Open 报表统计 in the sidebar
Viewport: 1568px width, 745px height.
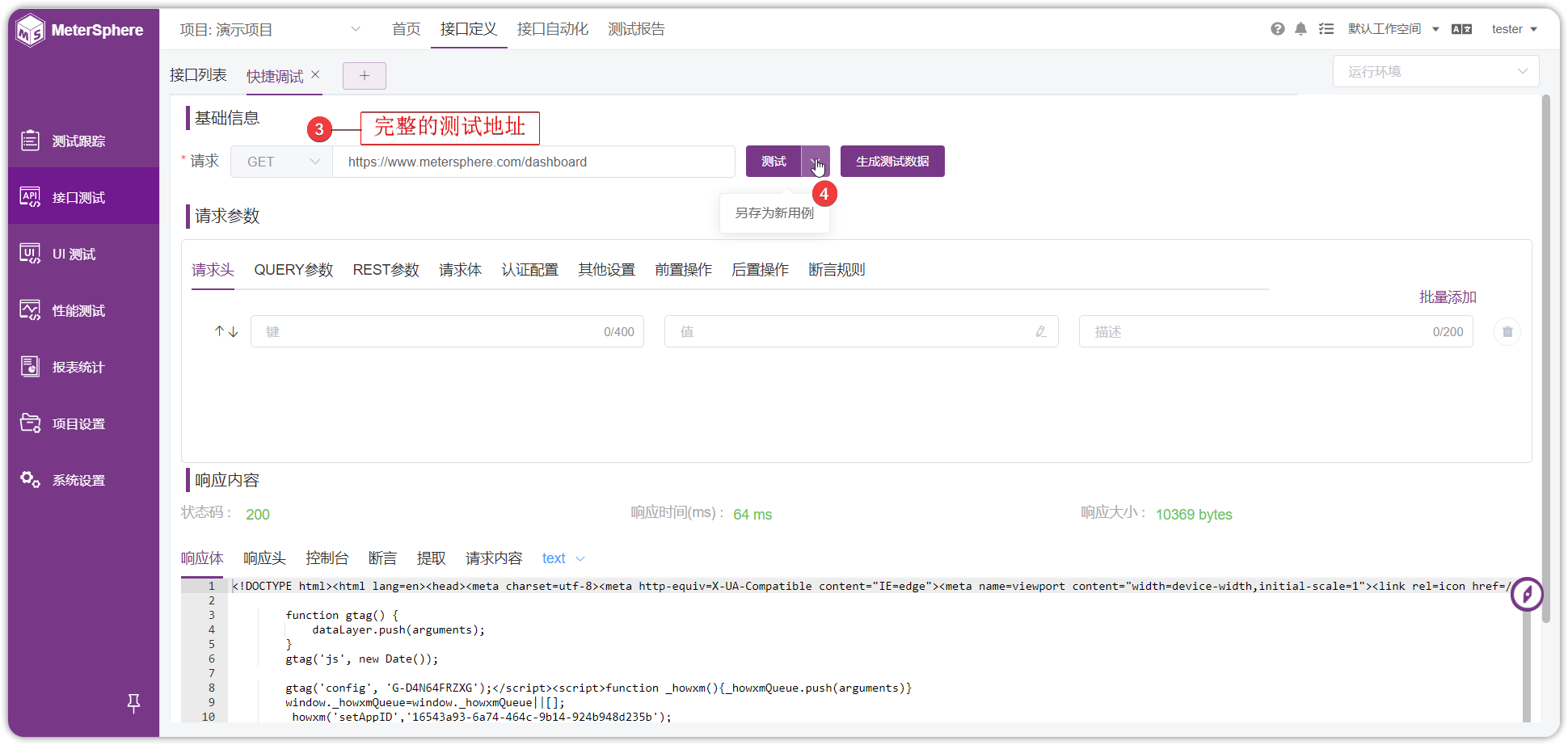click(83, 367)
